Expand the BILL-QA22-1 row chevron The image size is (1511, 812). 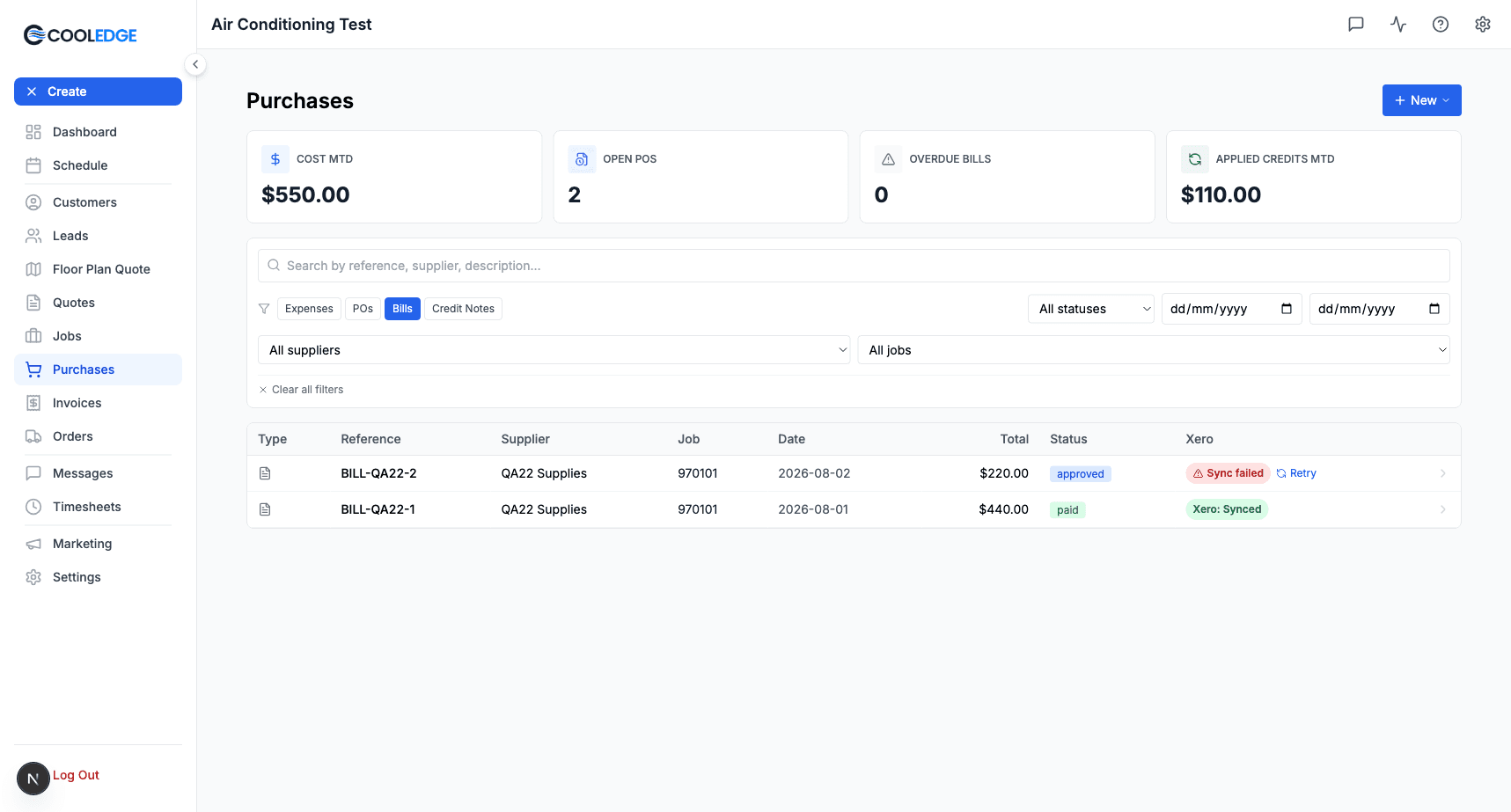tap(1442, 509)
